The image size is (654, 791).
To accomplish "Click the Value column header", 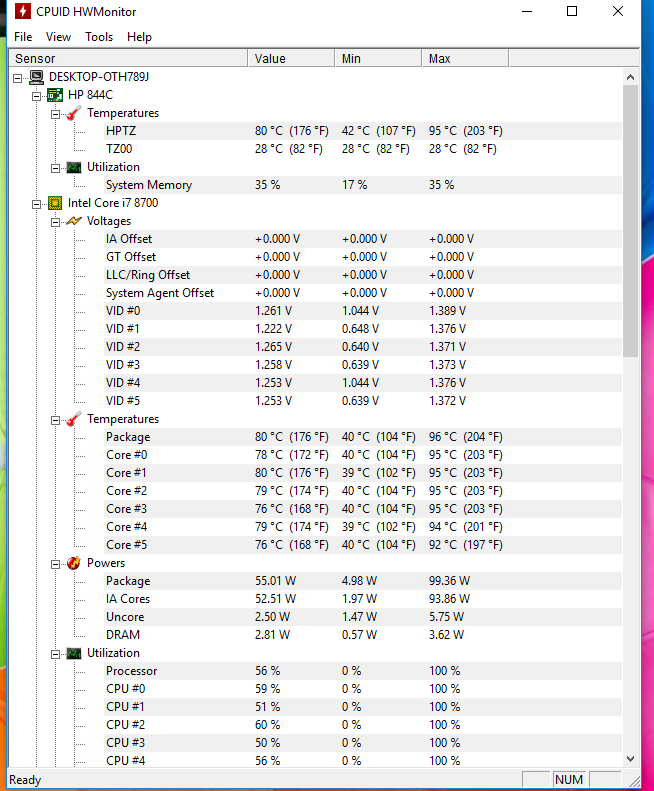I will (291, 59).
